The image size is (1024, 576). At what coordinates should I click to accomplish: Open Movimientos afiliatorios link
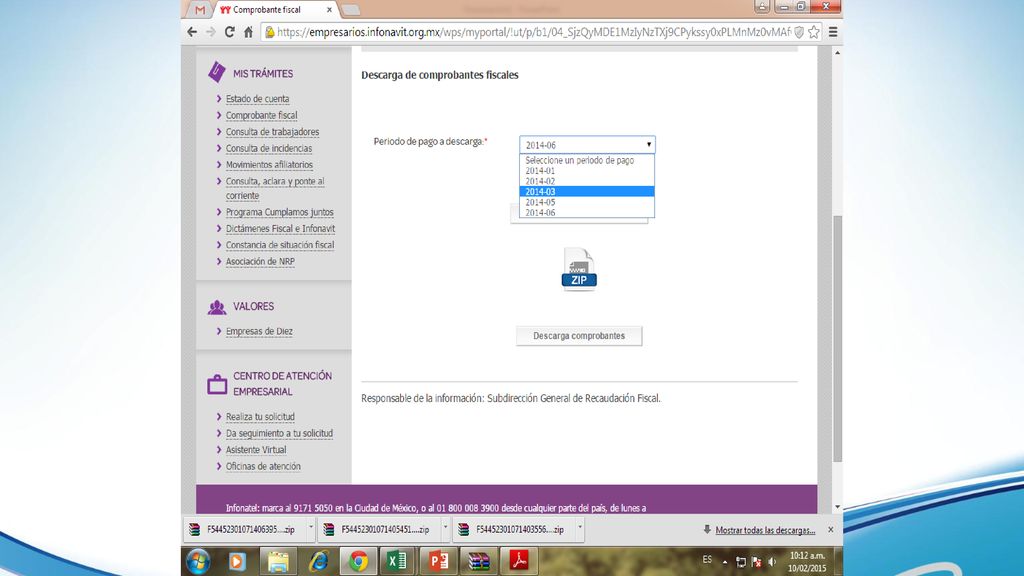click(x=269, y=165)
